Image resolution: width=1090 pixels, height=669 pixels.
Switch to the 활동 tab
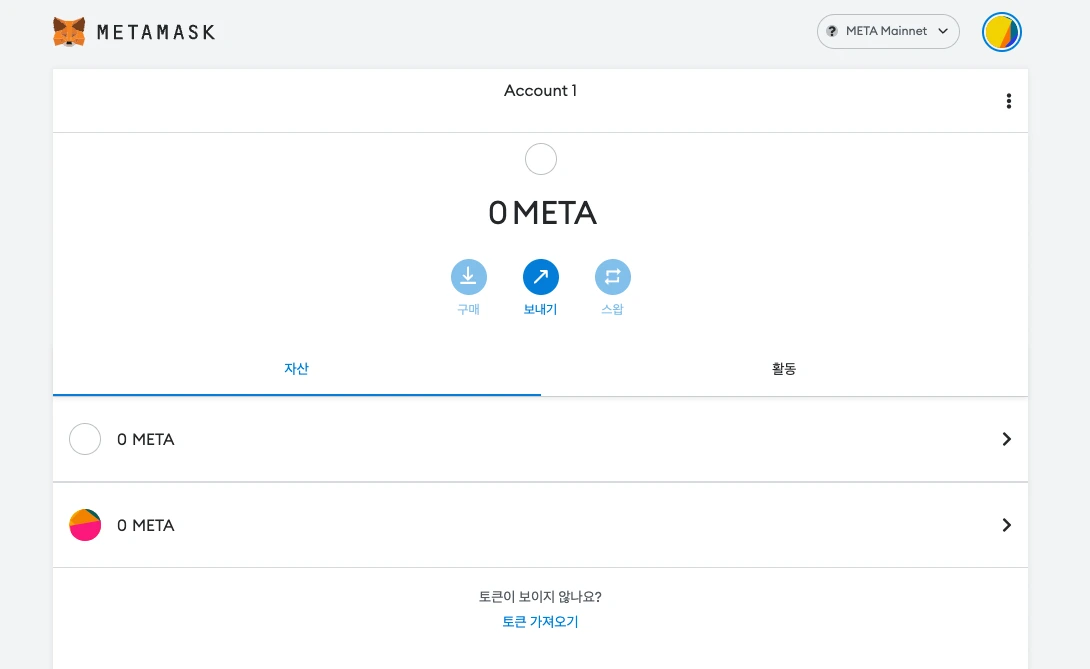[784, 369]
